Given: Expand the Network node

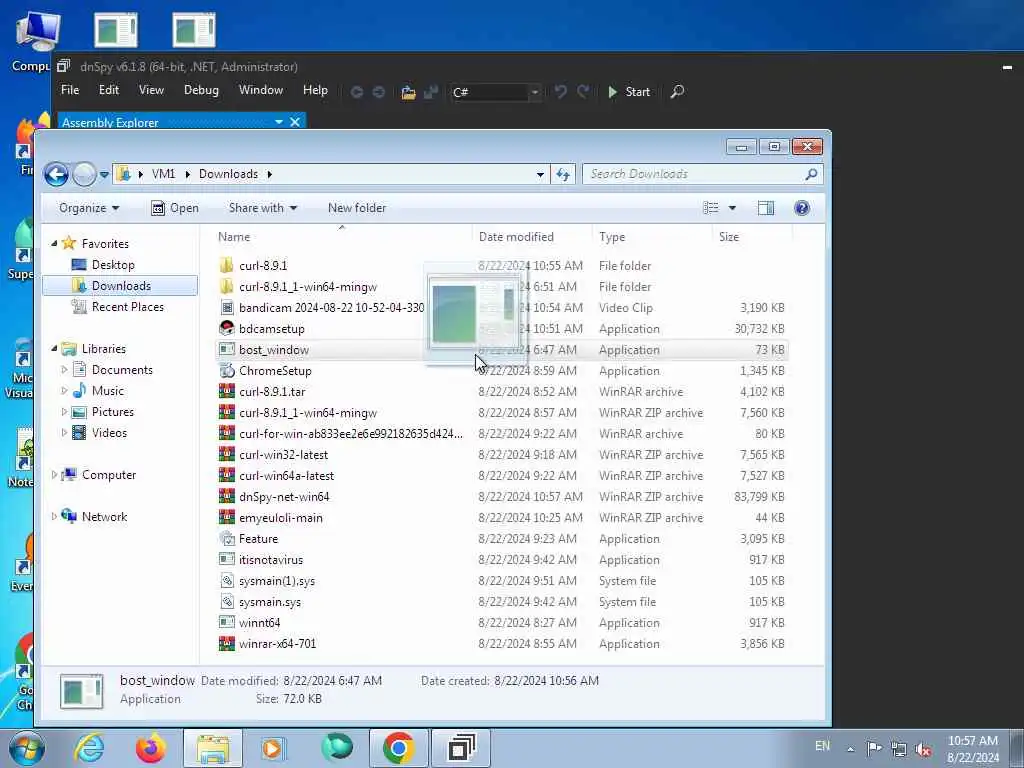Looking at the screenshot, I should (54, 517).
